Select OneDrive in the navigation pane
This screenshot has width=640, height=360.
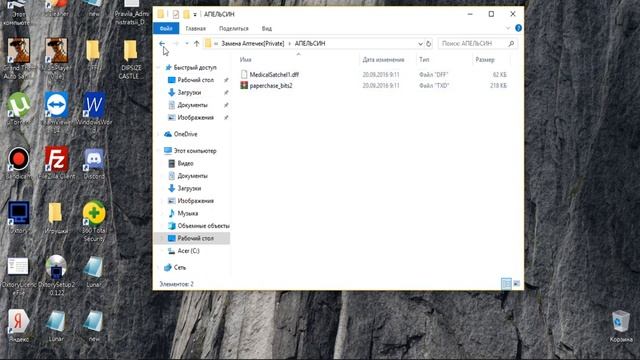185,134
